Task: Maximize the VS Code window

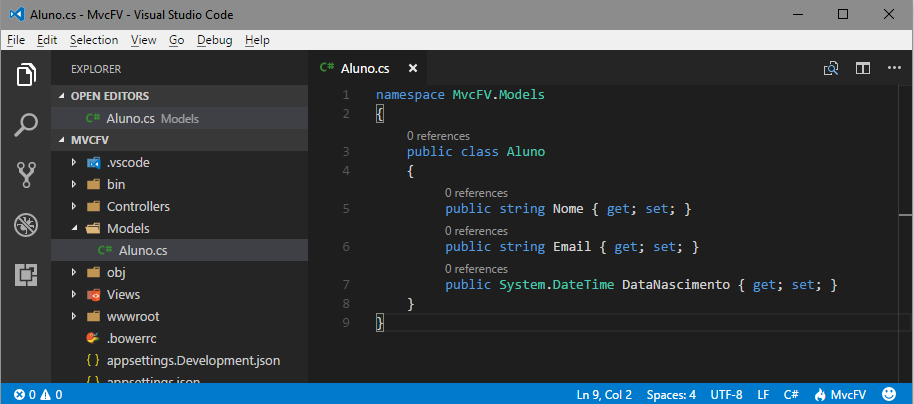Action: [843, 15]
